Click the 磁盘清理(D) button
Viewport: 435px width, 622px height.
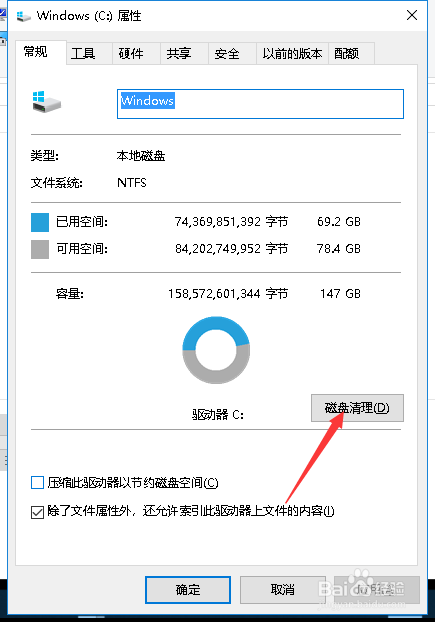point(357,408)
